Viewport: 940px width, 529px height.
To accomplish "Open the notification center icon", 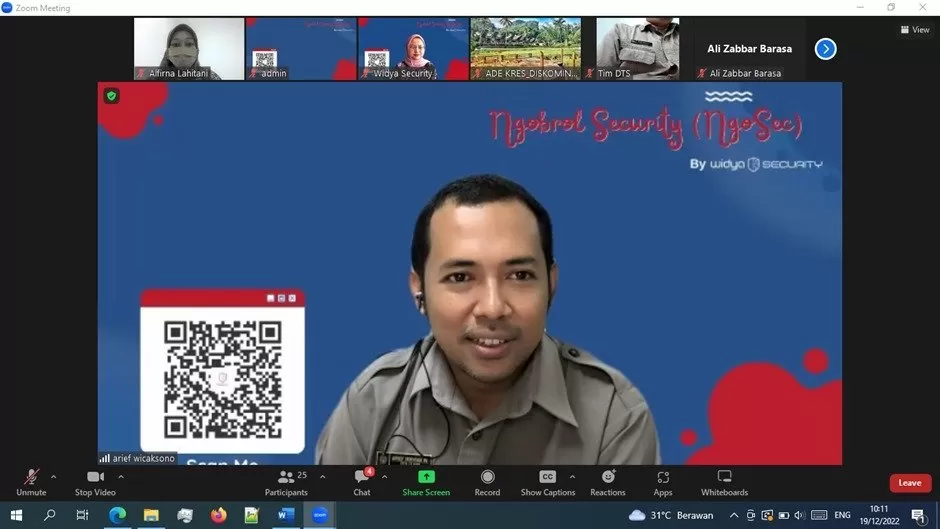I will click(918, 515).
